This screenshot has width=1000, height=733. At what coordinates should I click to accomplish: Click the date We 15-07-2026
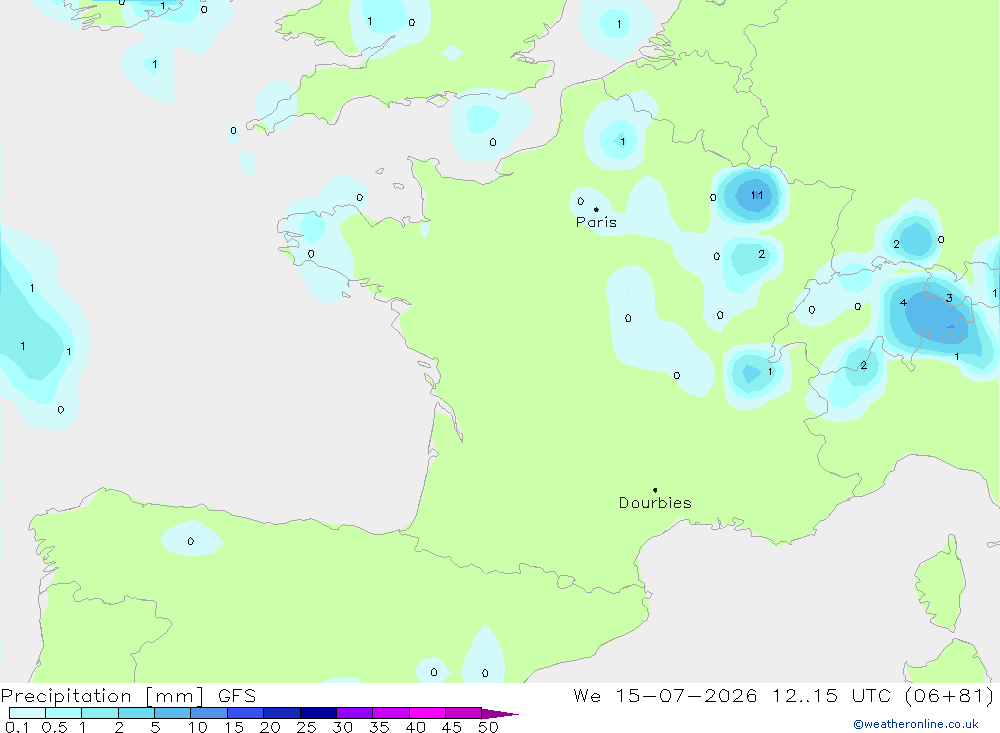pyautogui.click(x=665, y=696)
